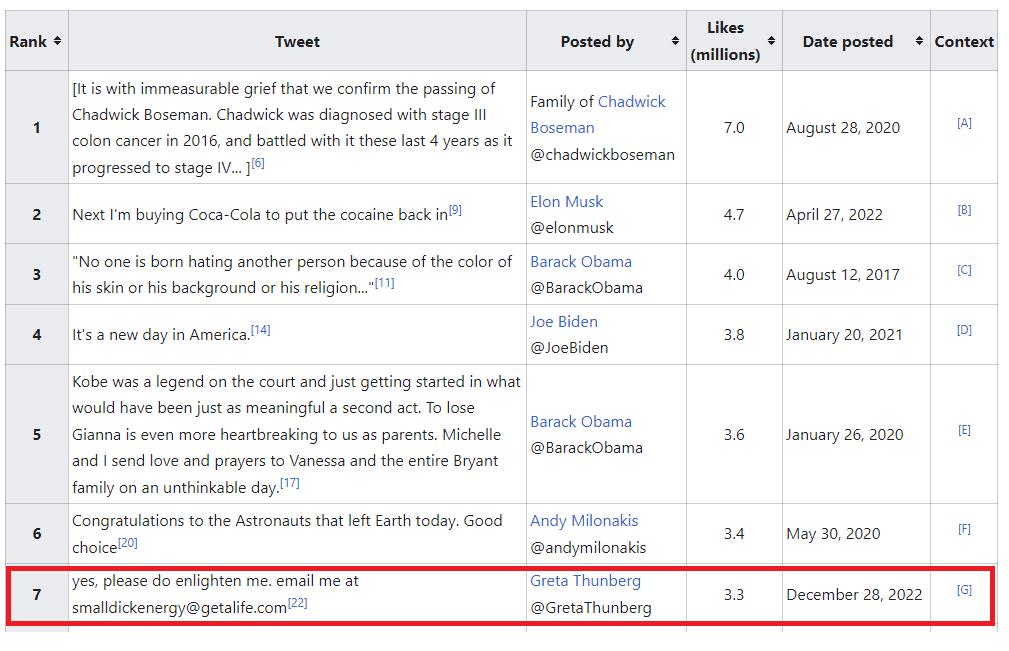This screenshot has height=651, width=1009.
Task: Open the Andy Milonakis link
Action: (x=584, y=521)
